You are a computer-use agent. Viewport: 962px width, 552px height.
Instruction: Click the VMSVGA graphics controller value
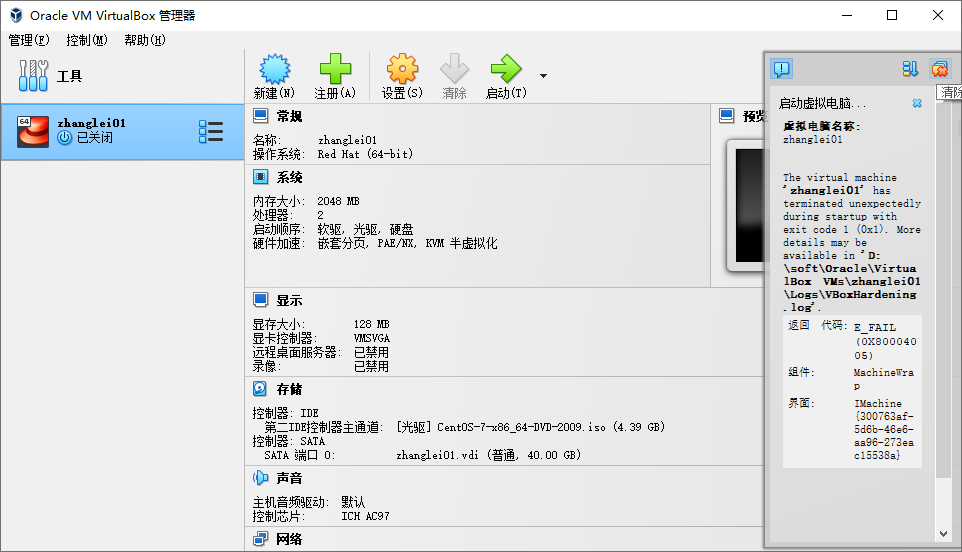click(x=372, y=338)
